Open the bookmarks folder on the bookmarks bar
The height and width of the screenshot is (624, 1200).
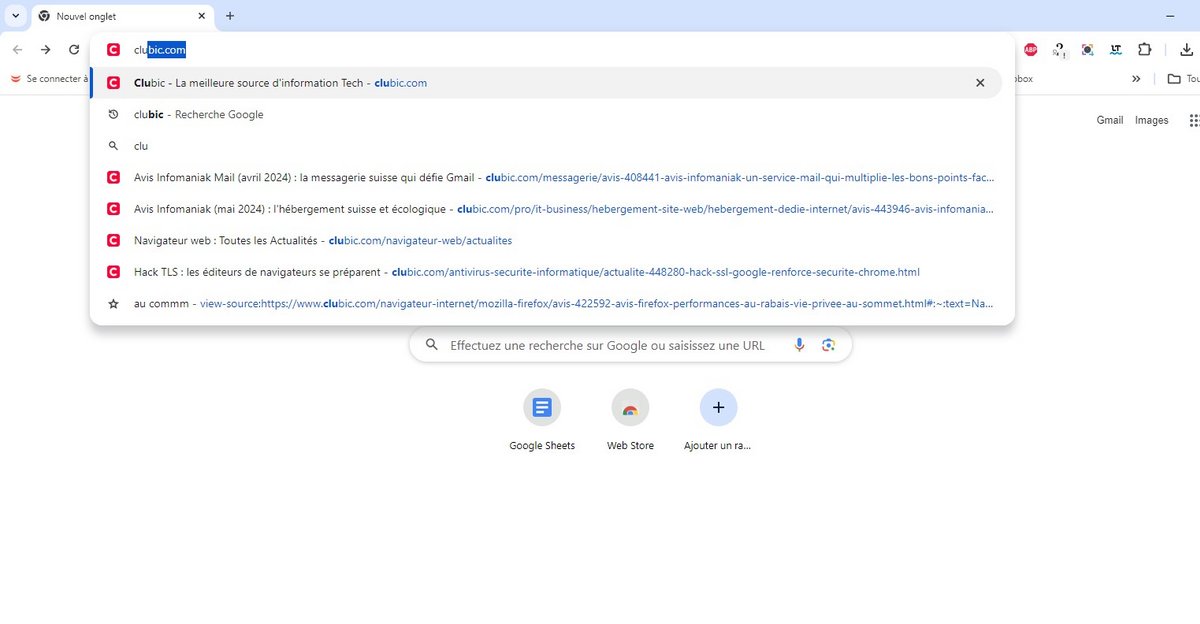pos(1182,79)
